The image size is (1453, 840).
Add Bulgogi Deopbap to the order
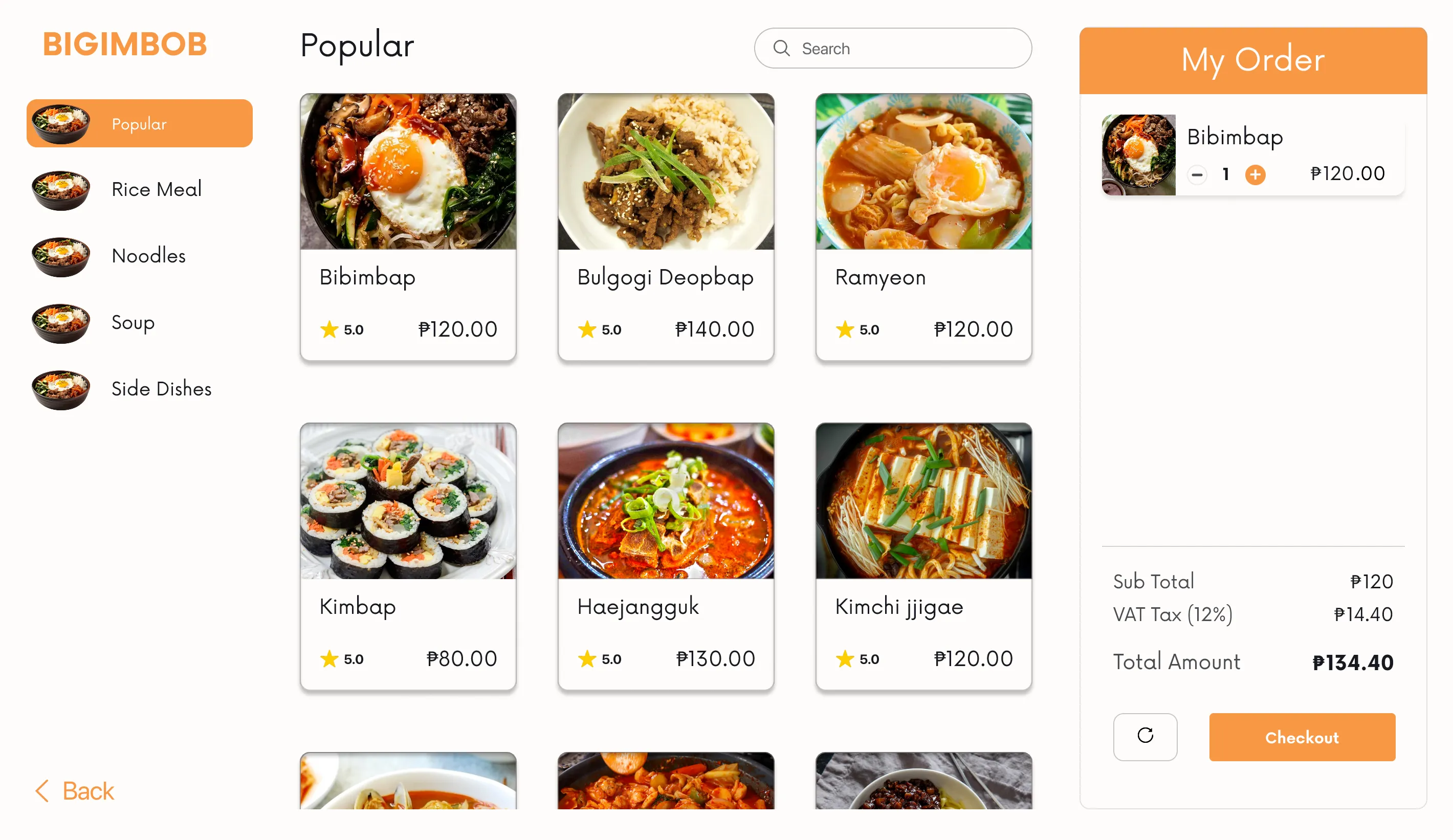click(x=666, y=227)
